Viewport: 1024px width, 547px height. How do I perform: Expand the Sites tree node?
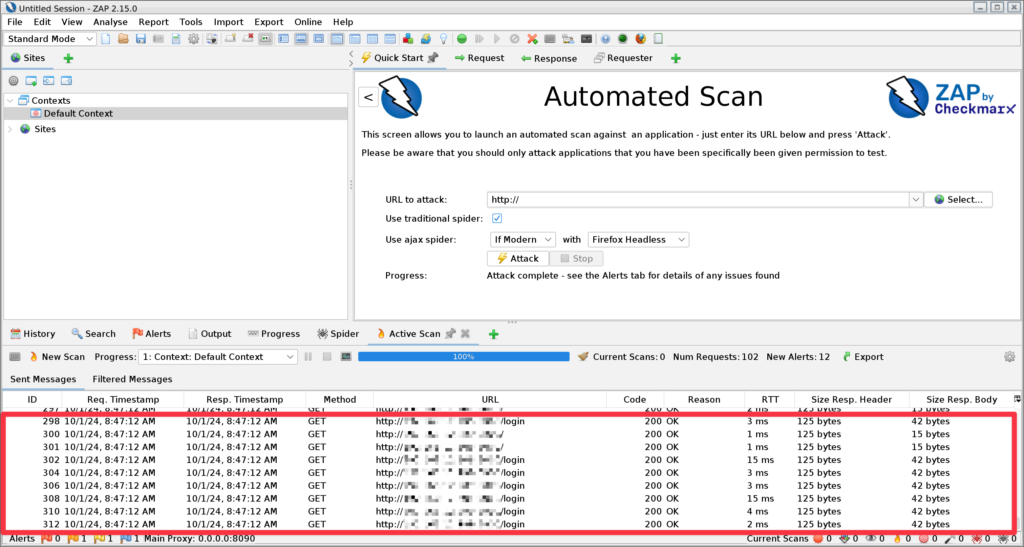coord(10,129)
